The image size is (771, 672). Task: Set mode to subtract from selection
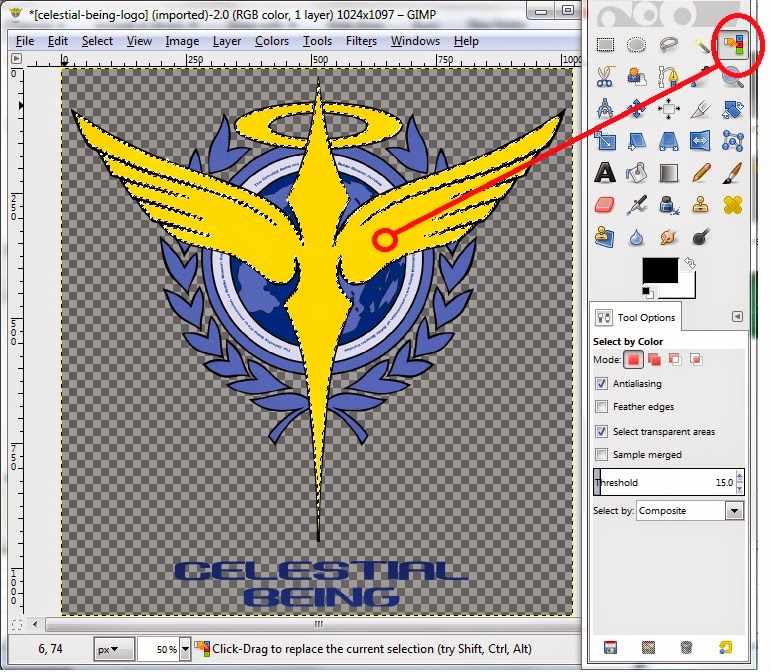(675, 360)
